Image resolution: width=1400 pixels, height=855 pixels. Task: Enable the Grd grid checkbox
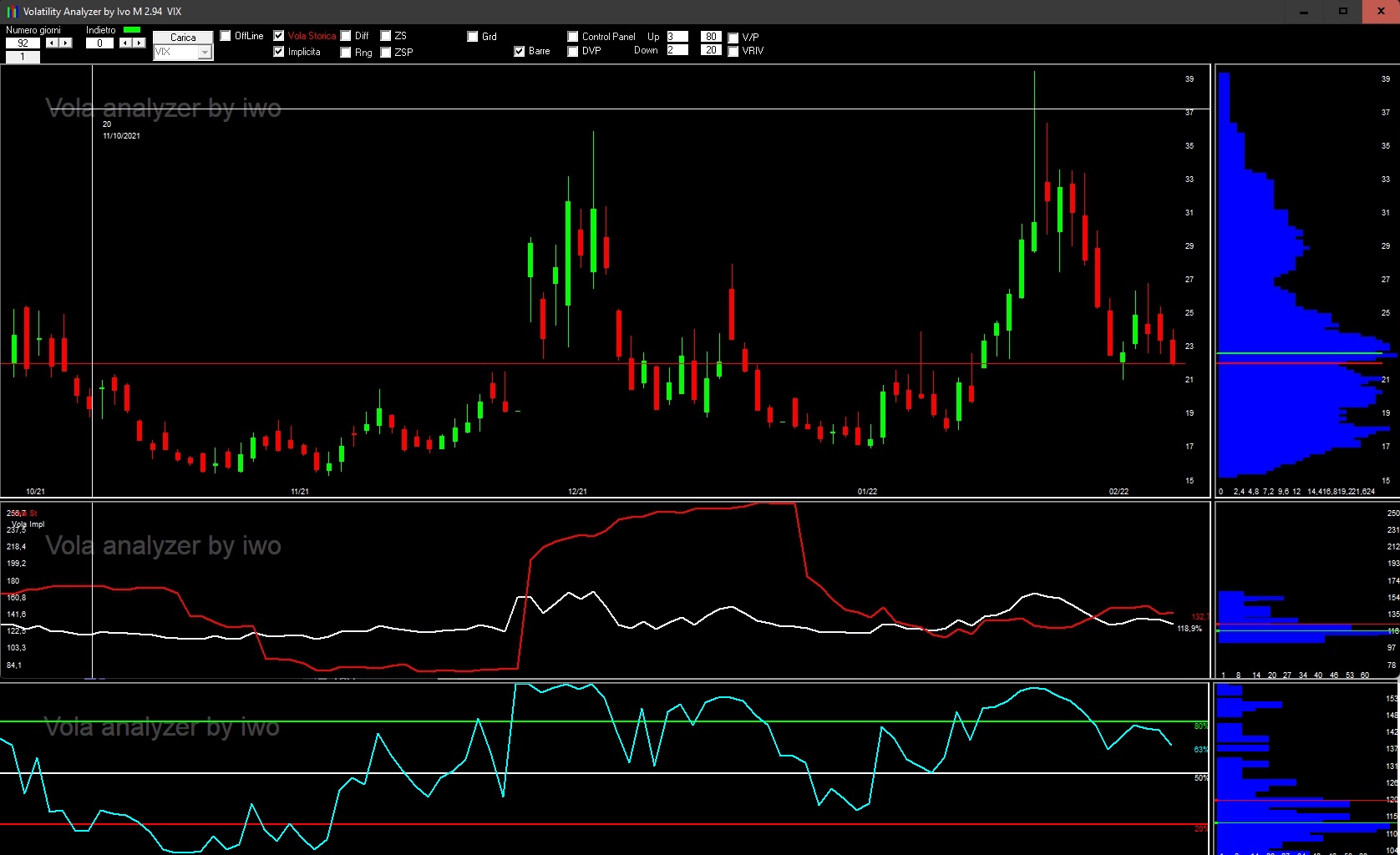click(x=473, y=37)
